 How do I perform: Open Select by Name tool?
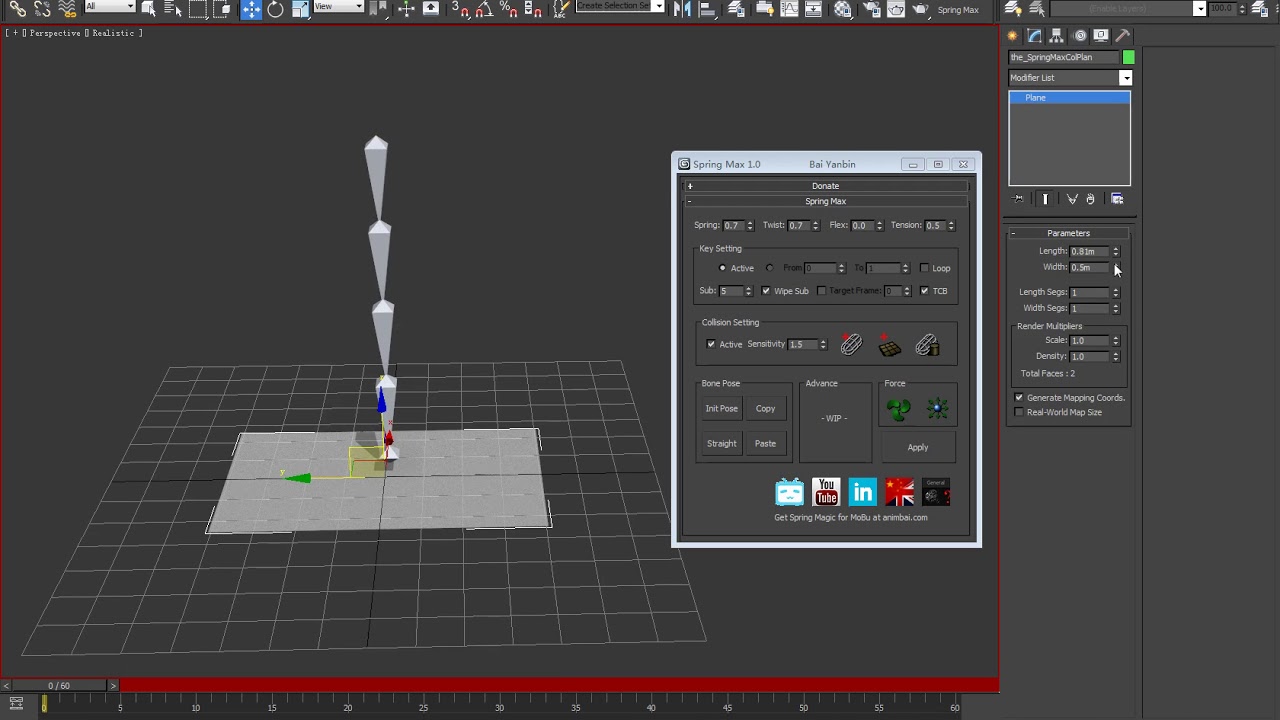(172, 8)
